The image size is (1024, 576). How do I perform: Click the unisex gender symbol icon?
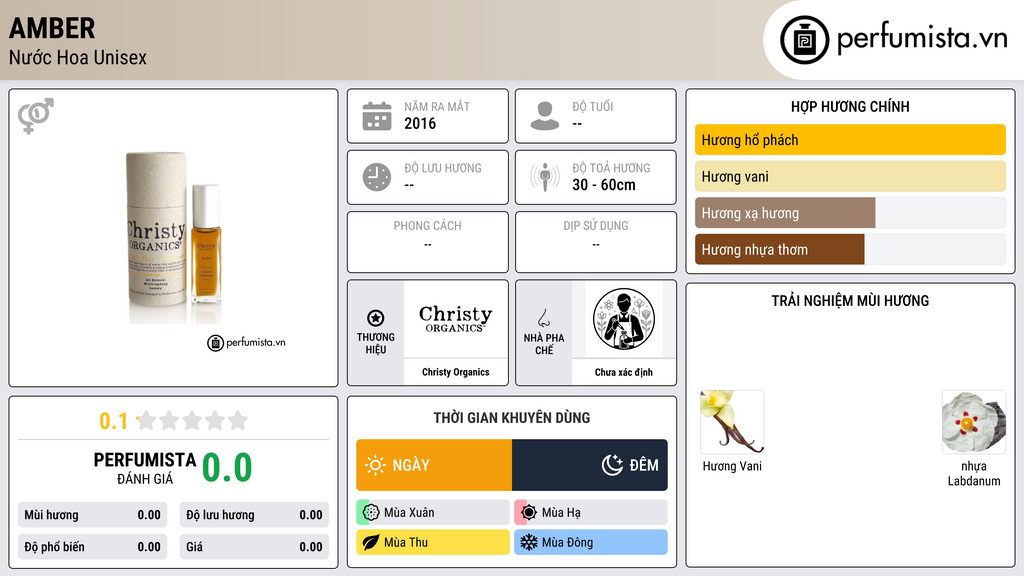click(36, 116)
